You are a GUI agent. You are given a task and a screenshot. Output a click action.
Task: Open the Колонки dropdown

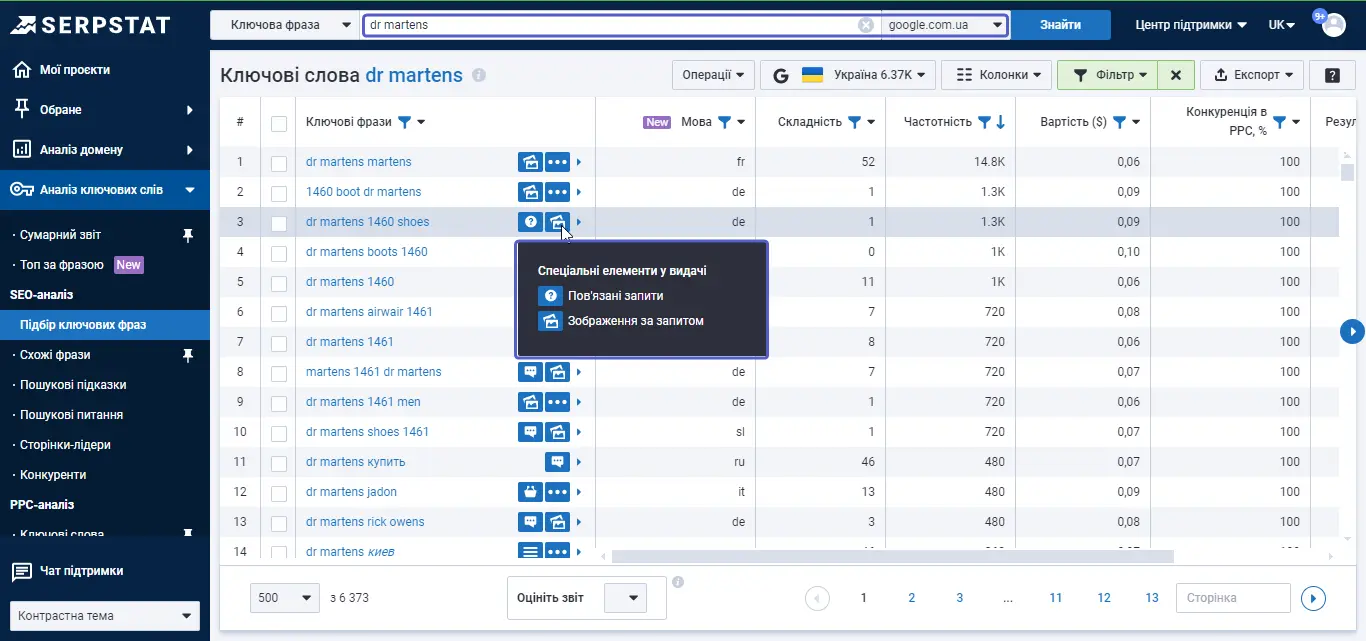tap(997, 75)
